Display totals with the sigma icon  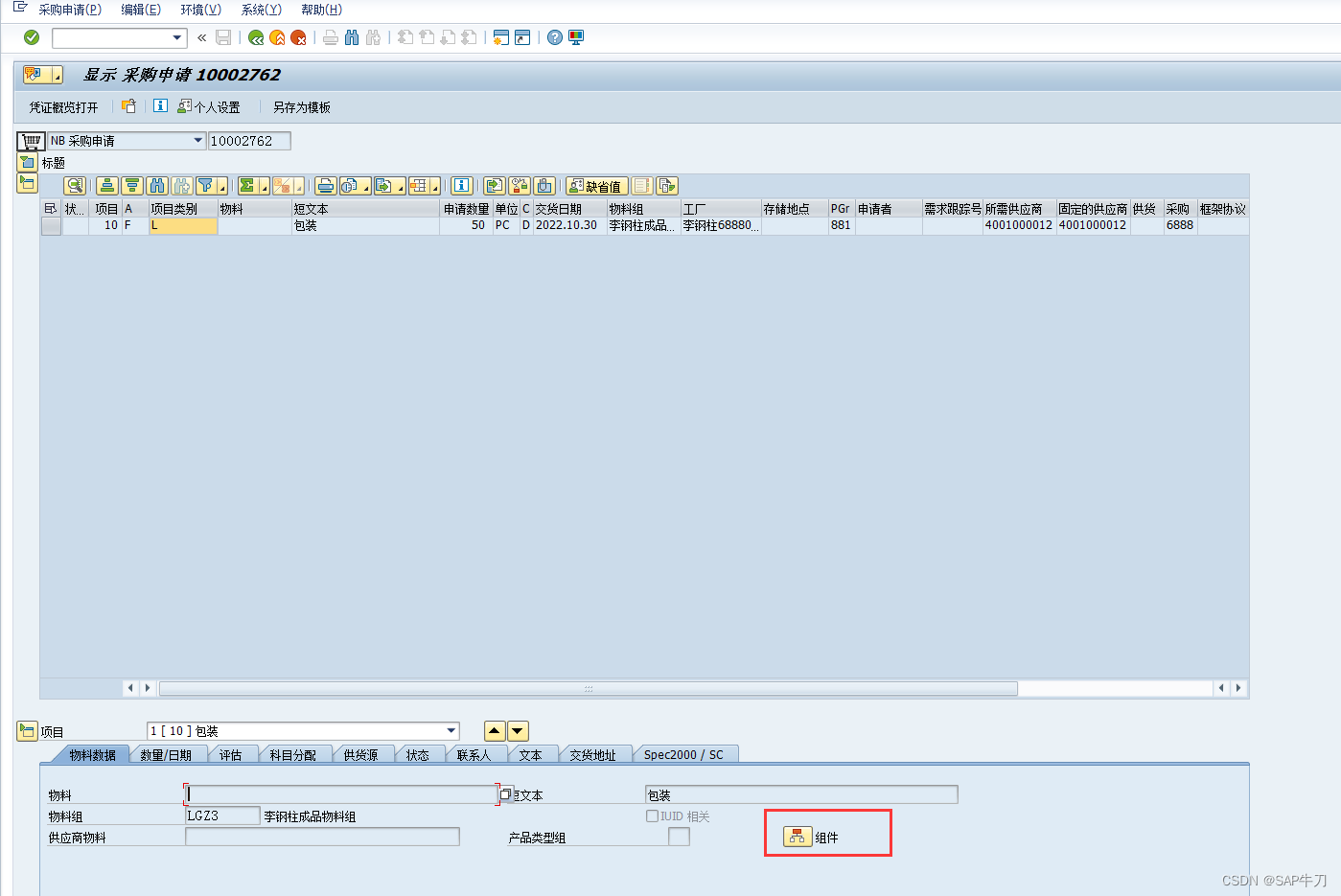pyautogui.click(x=248, y=185)
